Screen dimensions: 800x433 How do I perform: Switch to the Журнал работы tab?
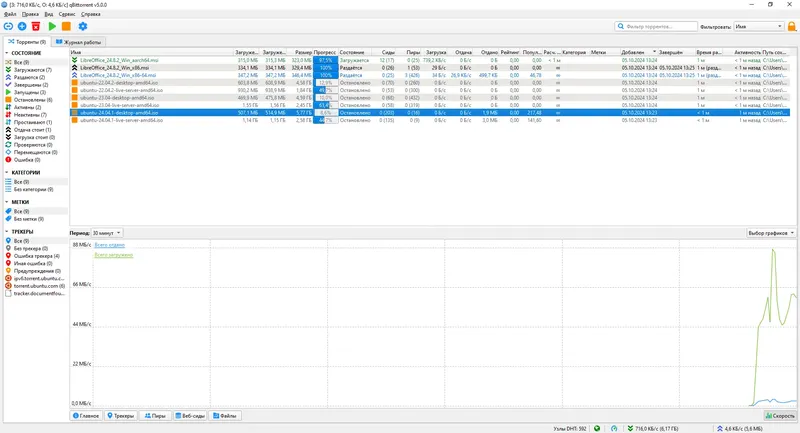point(79,42)
